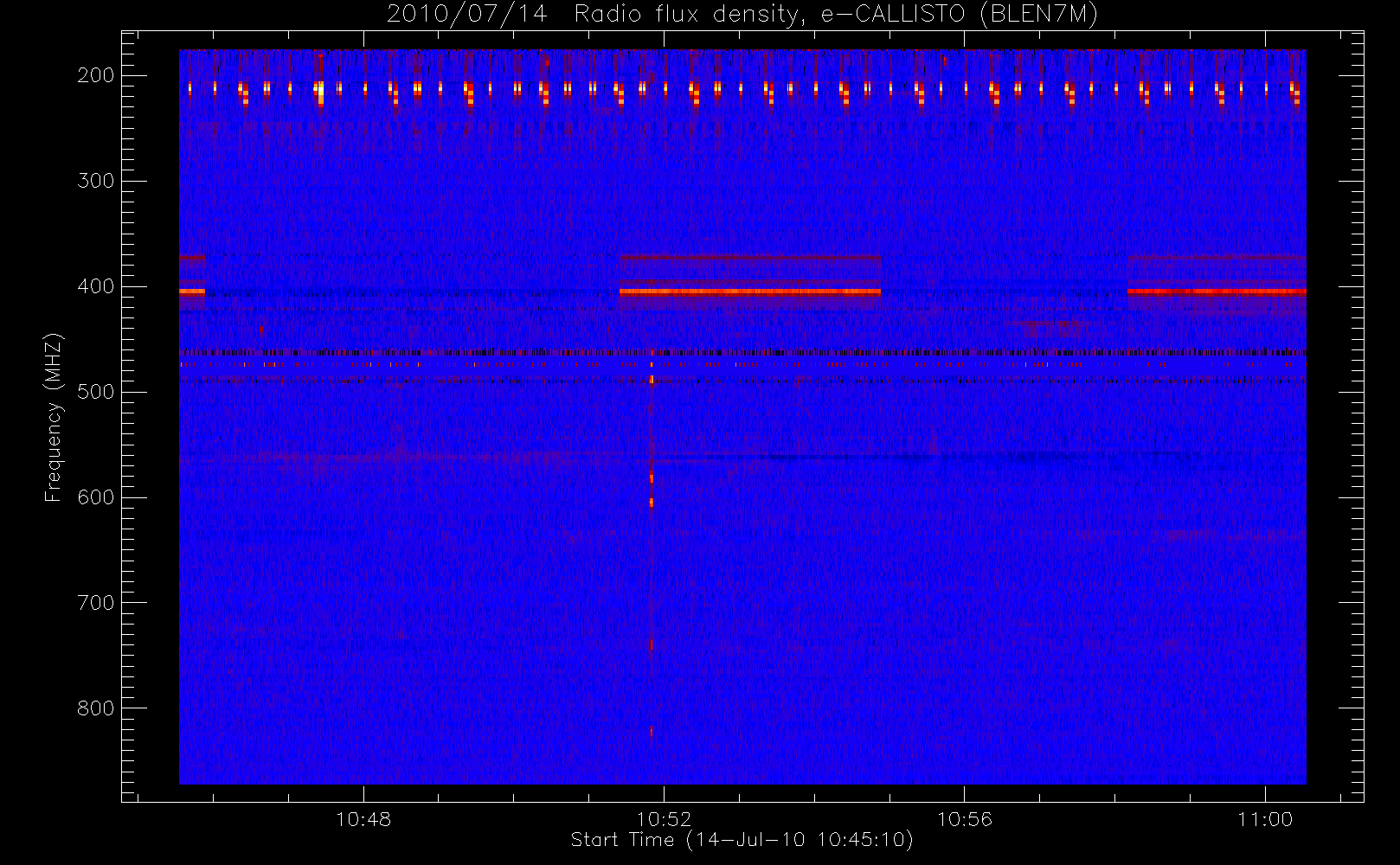Click the "Start Time (14-Jul-10 10:45:10)" label
This screenshot has height=865, width=1400.
pyautogui.click(x=742, y=840)
